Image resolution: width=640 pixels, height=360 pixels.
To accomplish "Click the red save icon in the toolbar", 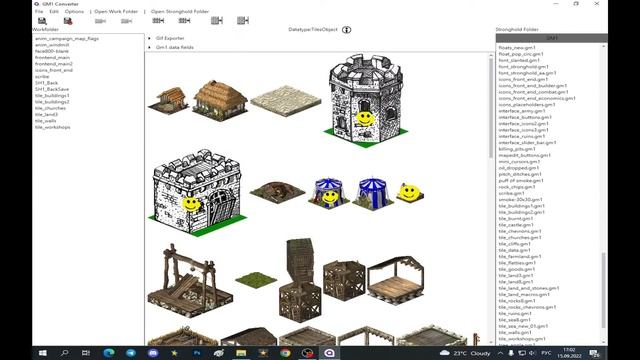I will [x=68, y=21].
